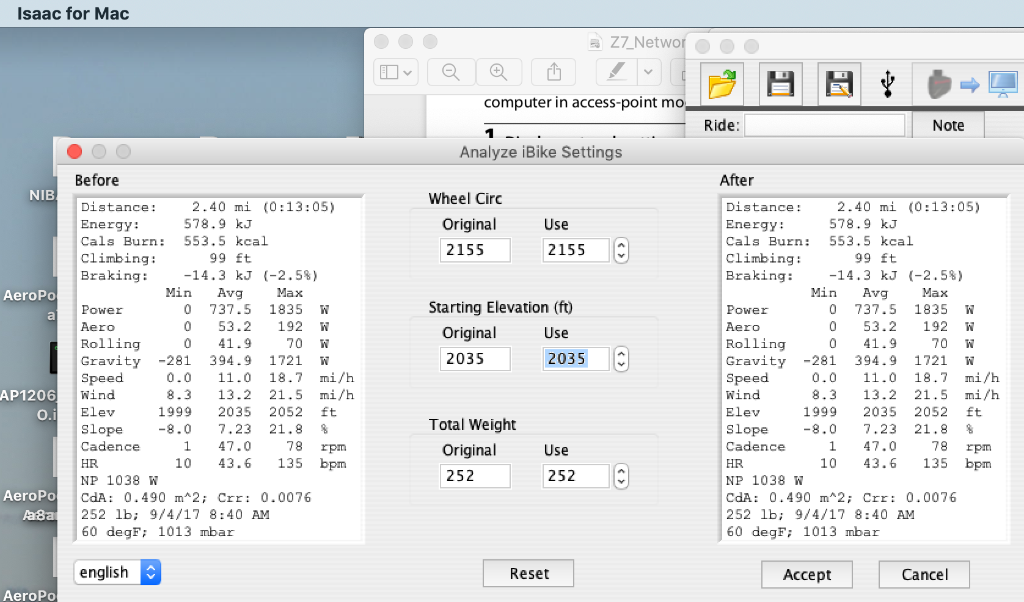Open the english language selector
1024x602 pixels.
pos(117,572)
